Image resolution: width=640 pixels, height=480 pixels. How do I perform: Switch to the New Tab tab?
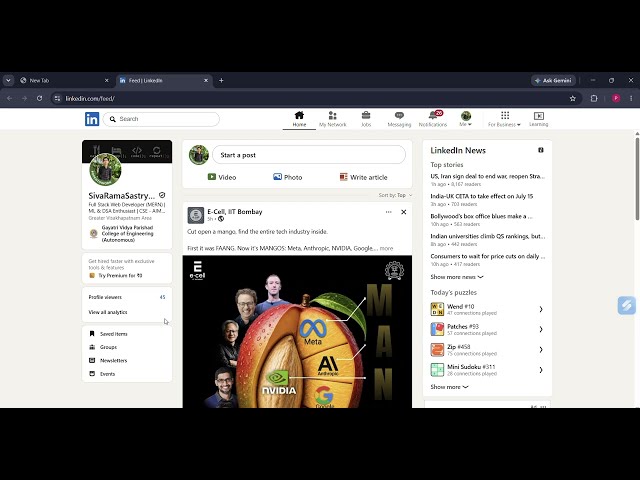click(61, 80)
